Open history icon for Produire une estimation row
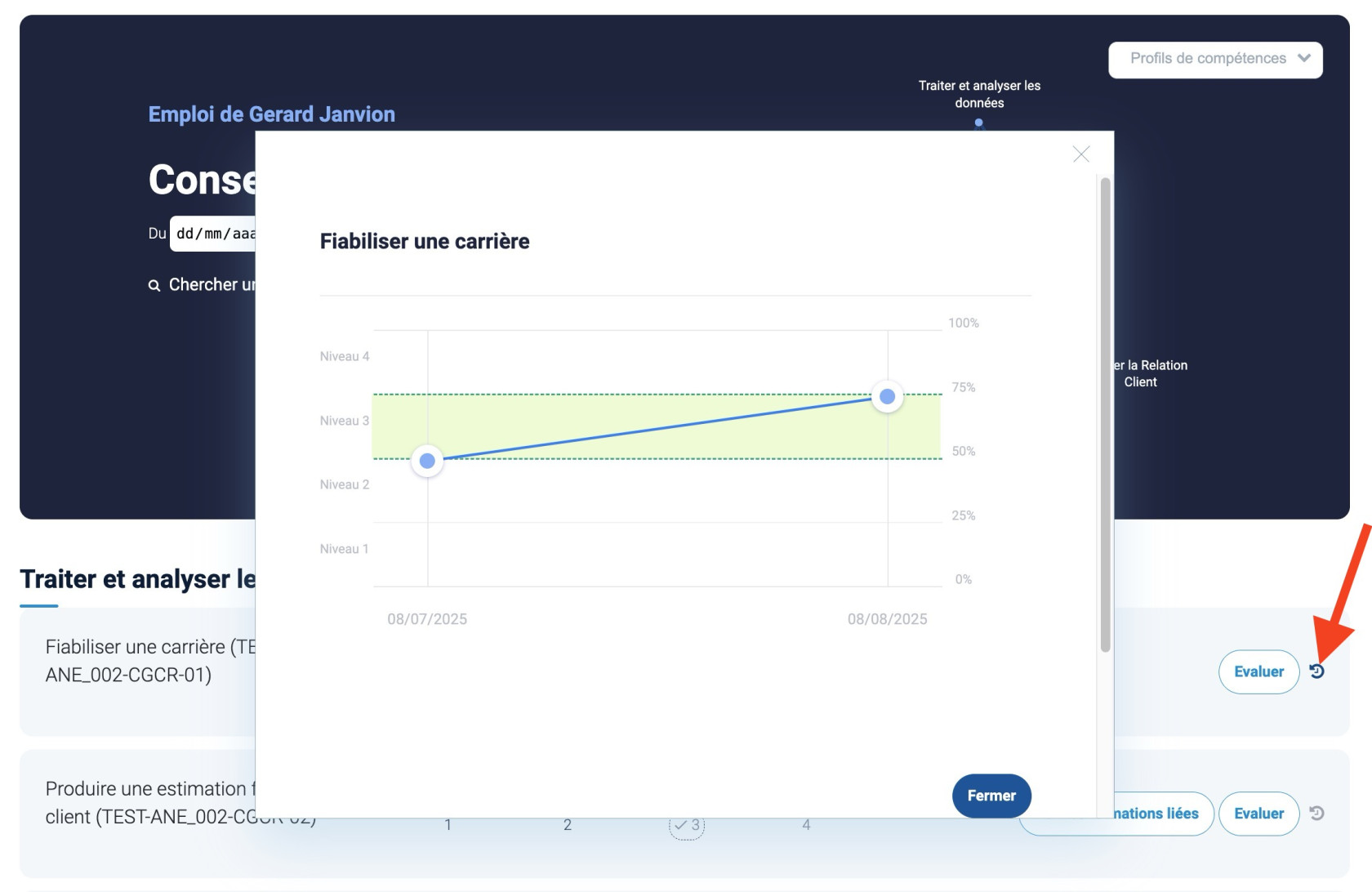 tap(1316, 814)
